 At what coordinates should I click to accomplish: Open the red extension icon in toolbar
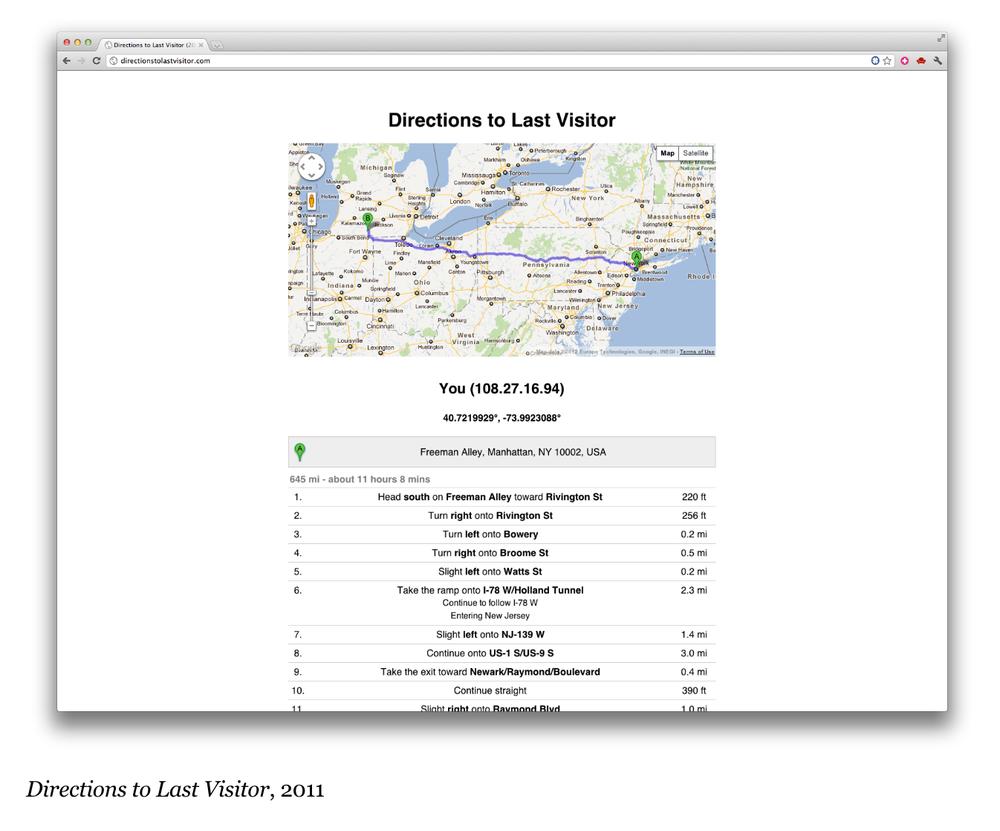[x=921, y=61]
